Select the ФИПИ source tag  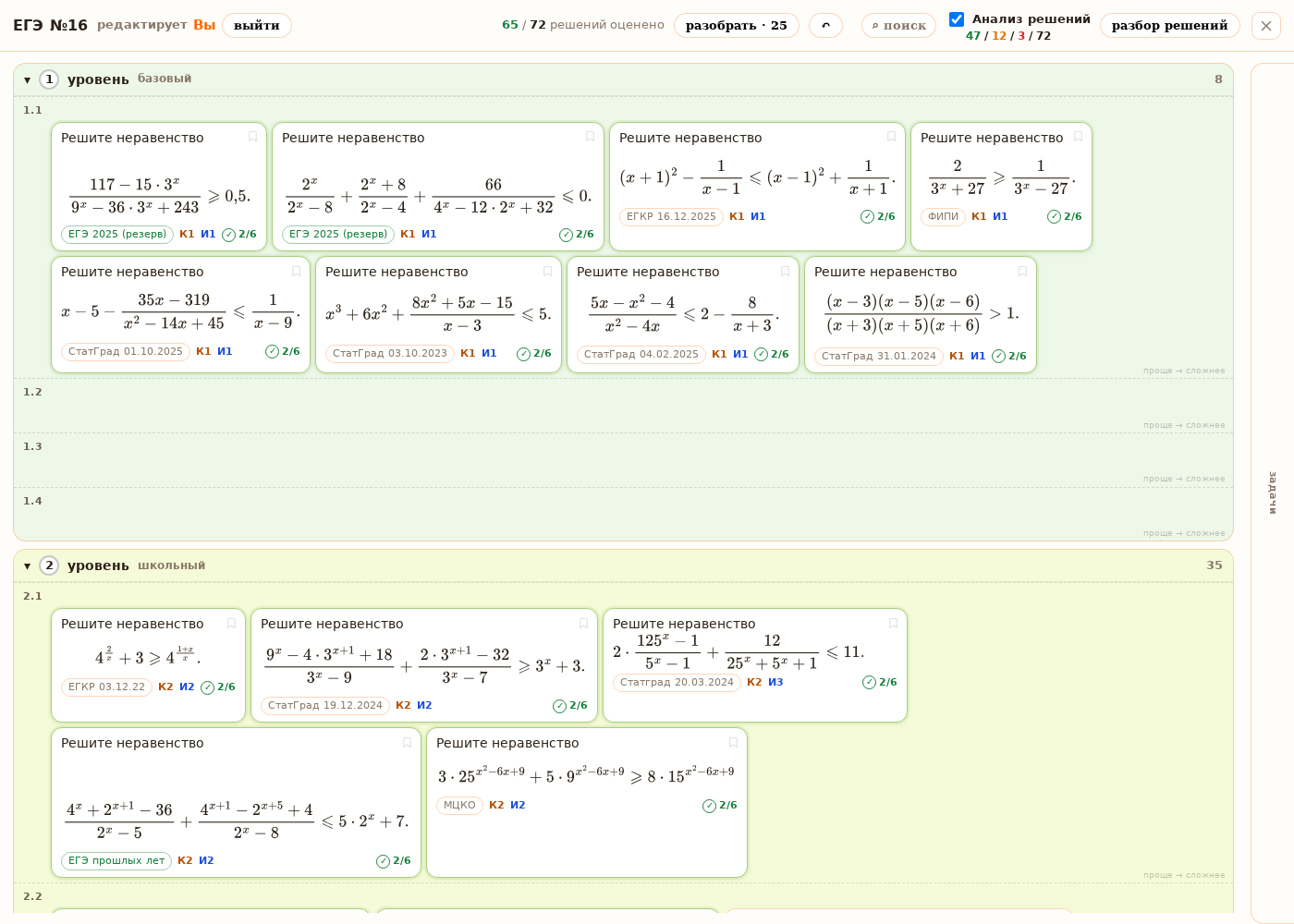pos(943,216)
